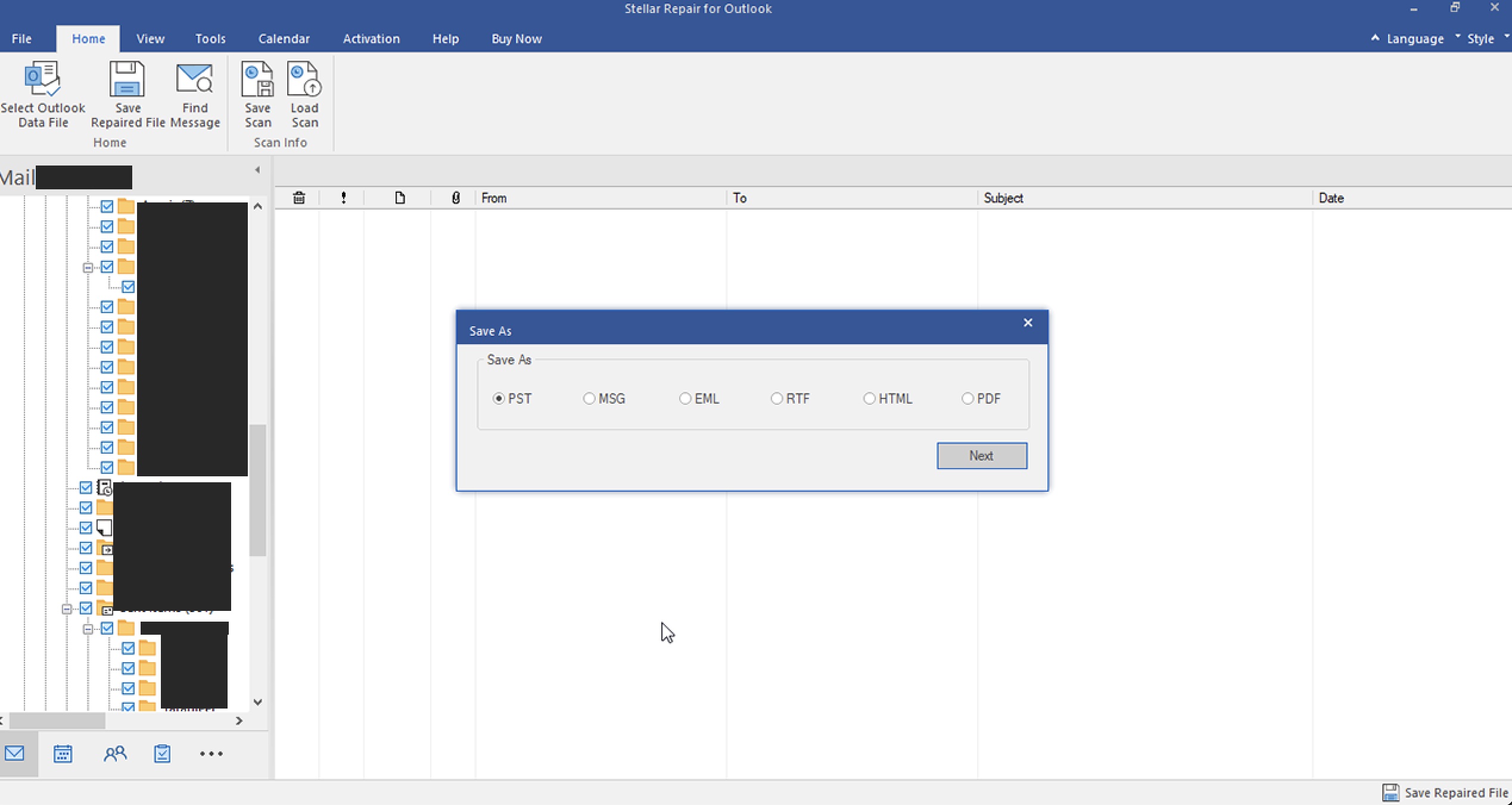Image resolution: width=1512 pixels, height=805 pixels.
Task: Click the three-dots more options icon
Action: 211,754
